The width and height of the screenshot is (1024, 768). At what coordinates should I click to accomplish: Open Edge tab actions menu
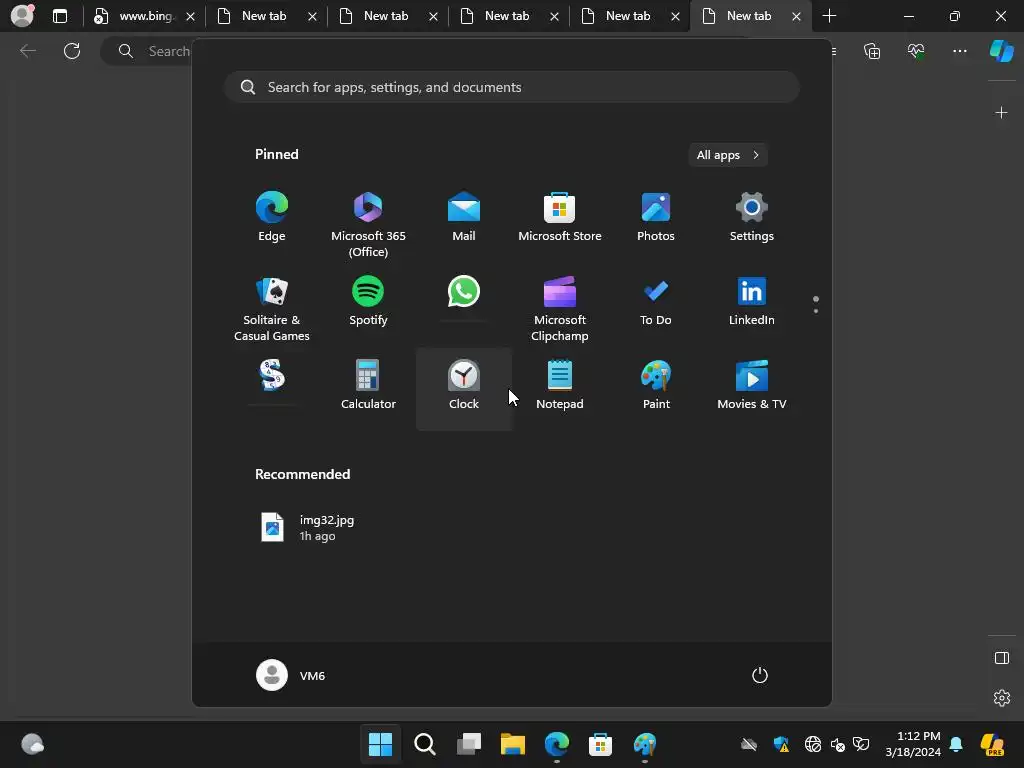59,16
